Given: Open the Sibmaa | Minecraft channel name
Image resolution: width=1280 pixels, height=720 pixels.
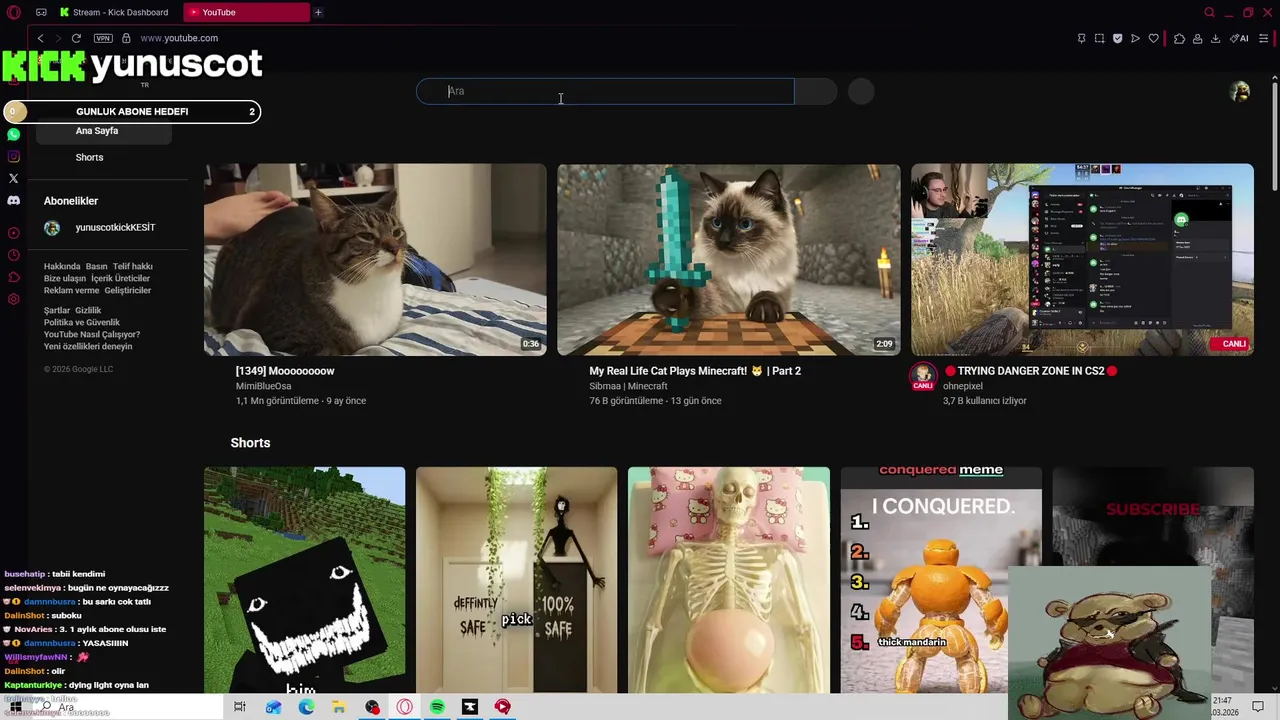Looking at the screenshot, I should pos(628,386).
